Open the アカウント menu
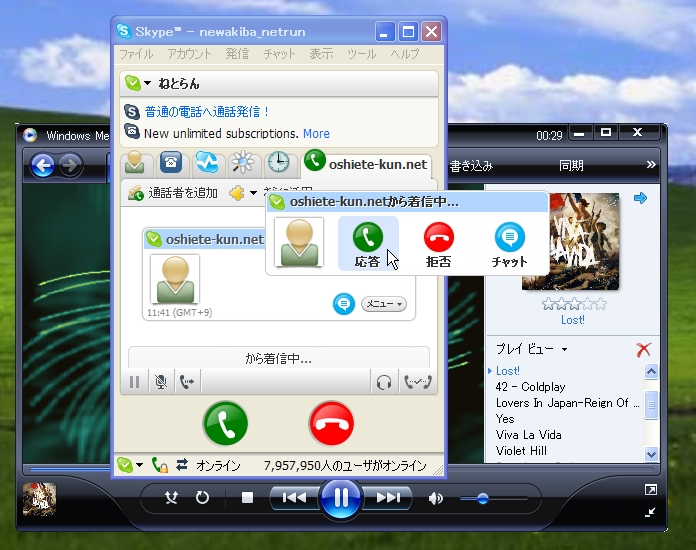Screen dimensions: 696x550 pos(190,54)
